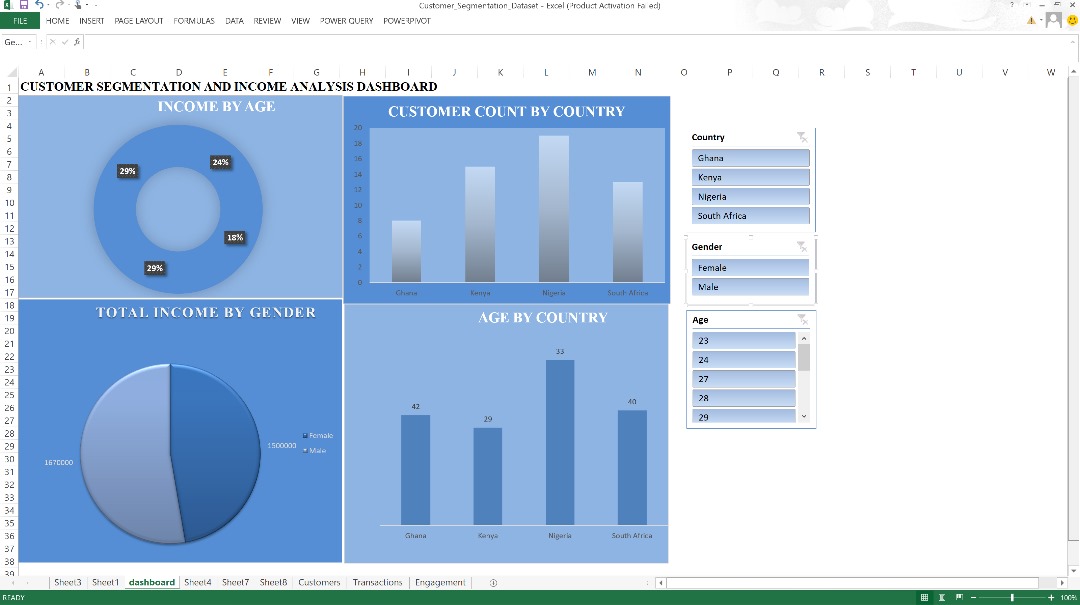The height and width of the screenshot is (605, 1080).
Task: Click the Save icon in quick access toolbar
Action: pos(23,5)
